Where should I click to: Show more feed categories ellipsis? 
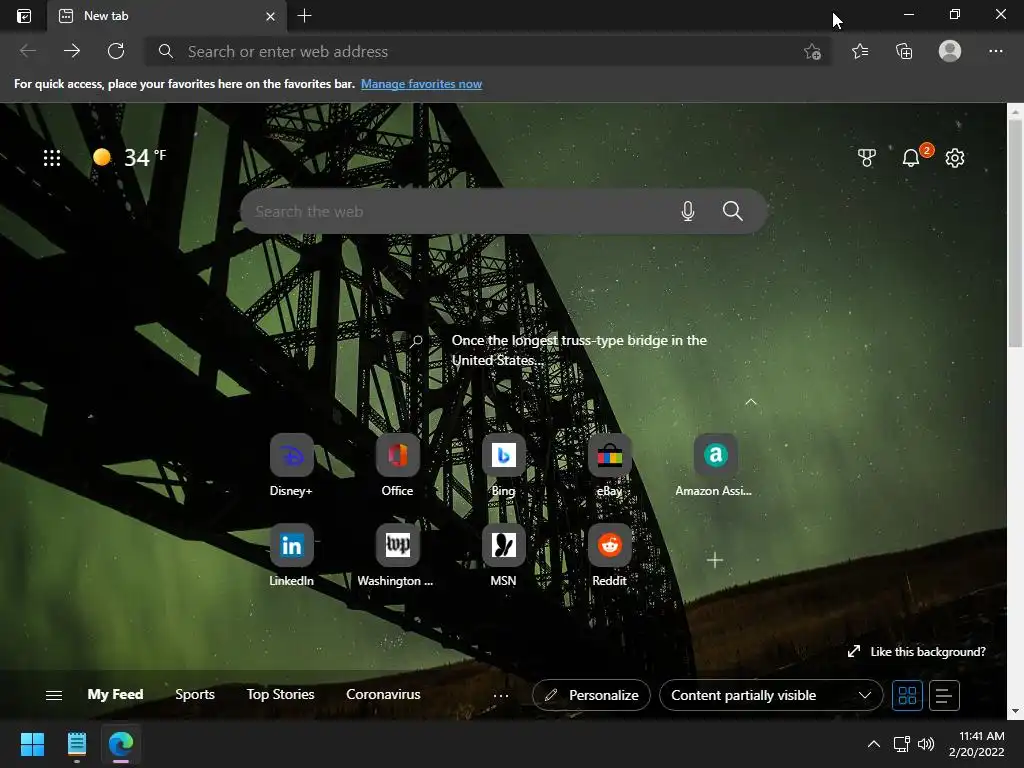point(501,696)
